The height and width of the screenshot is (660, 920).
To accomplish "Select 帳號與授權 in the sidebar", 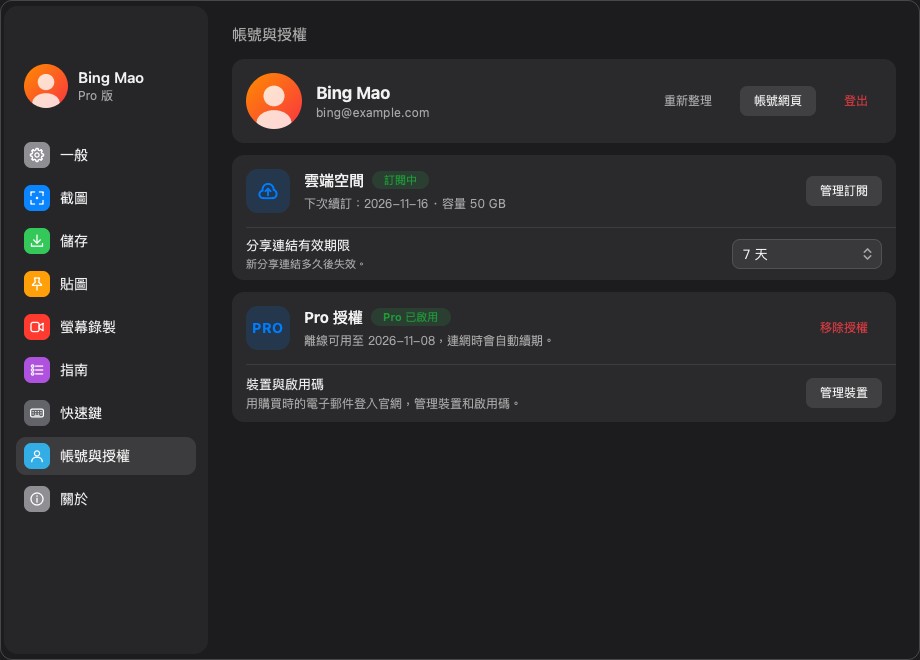I will click(x=106, y=456).
